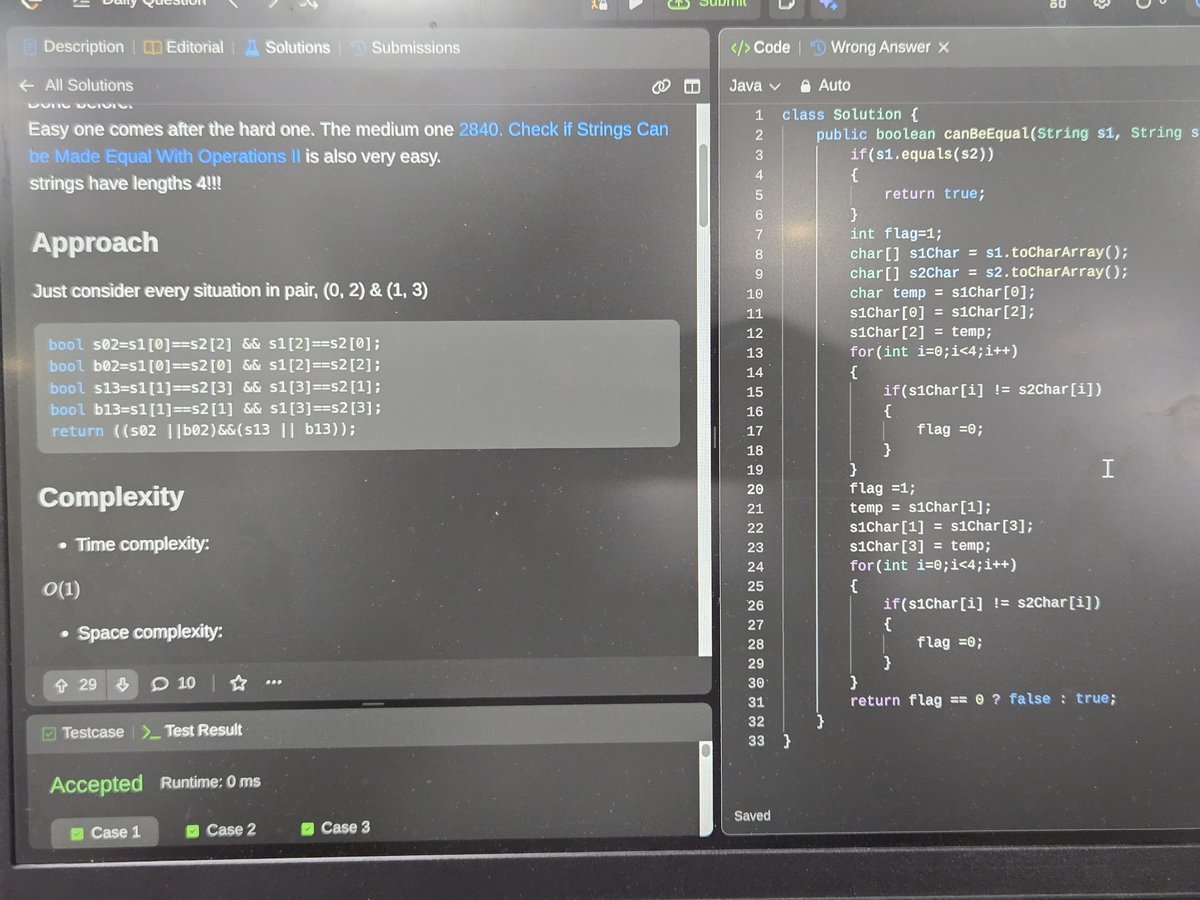Open the Editorial tab
1200x900 pixels.
click(186, 47)
